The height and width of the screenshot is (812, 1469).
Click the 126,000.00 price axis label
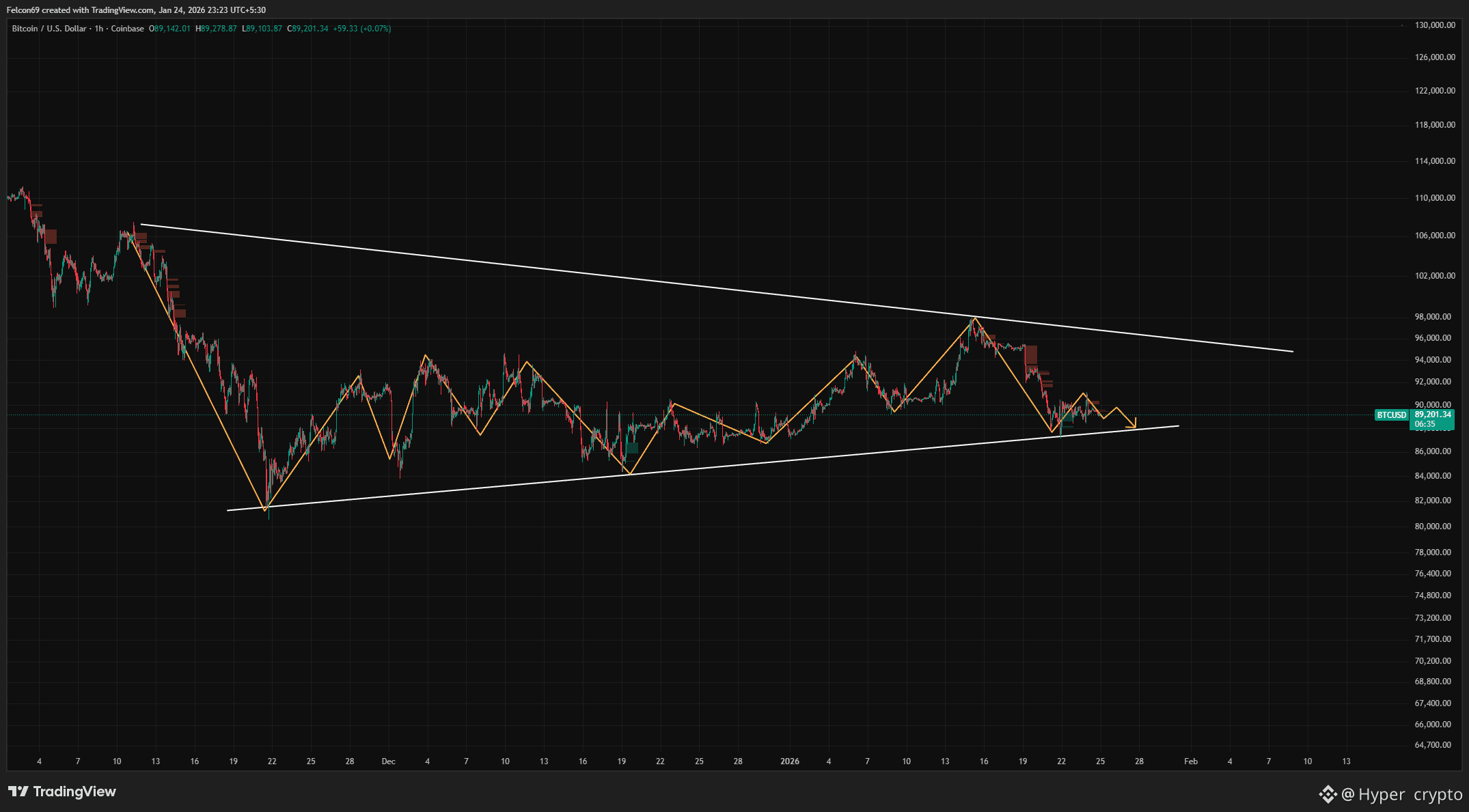1435,57
